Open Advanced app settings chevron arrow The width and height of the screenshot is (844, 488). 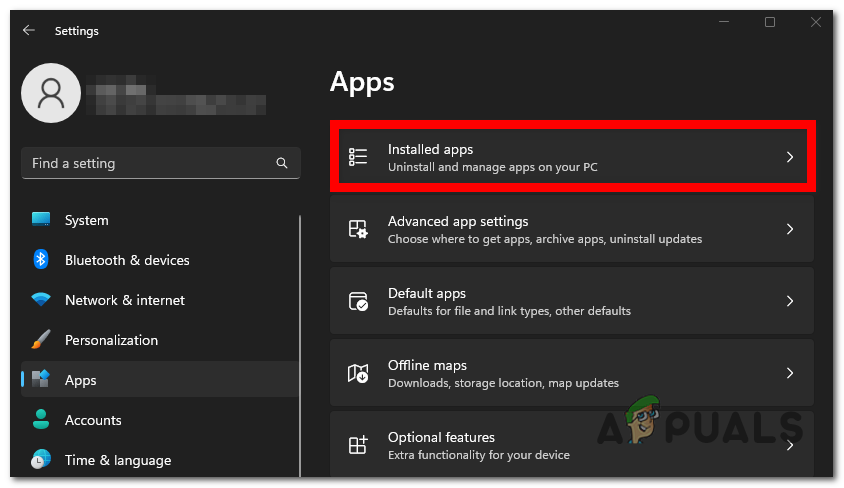(x=790, y=229)
